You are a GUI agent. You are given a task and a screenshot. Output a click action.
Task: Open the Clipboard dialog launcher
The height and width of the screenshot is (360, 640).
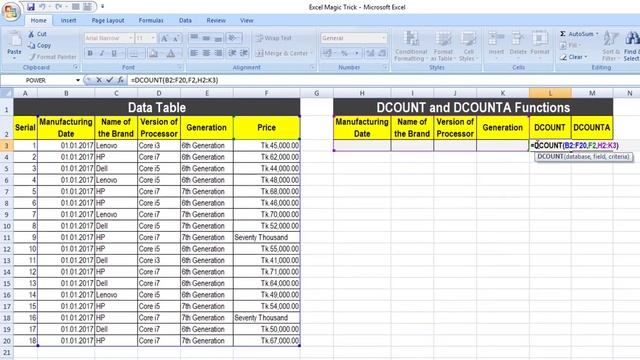pyautogui.click(x=76, y=67)
